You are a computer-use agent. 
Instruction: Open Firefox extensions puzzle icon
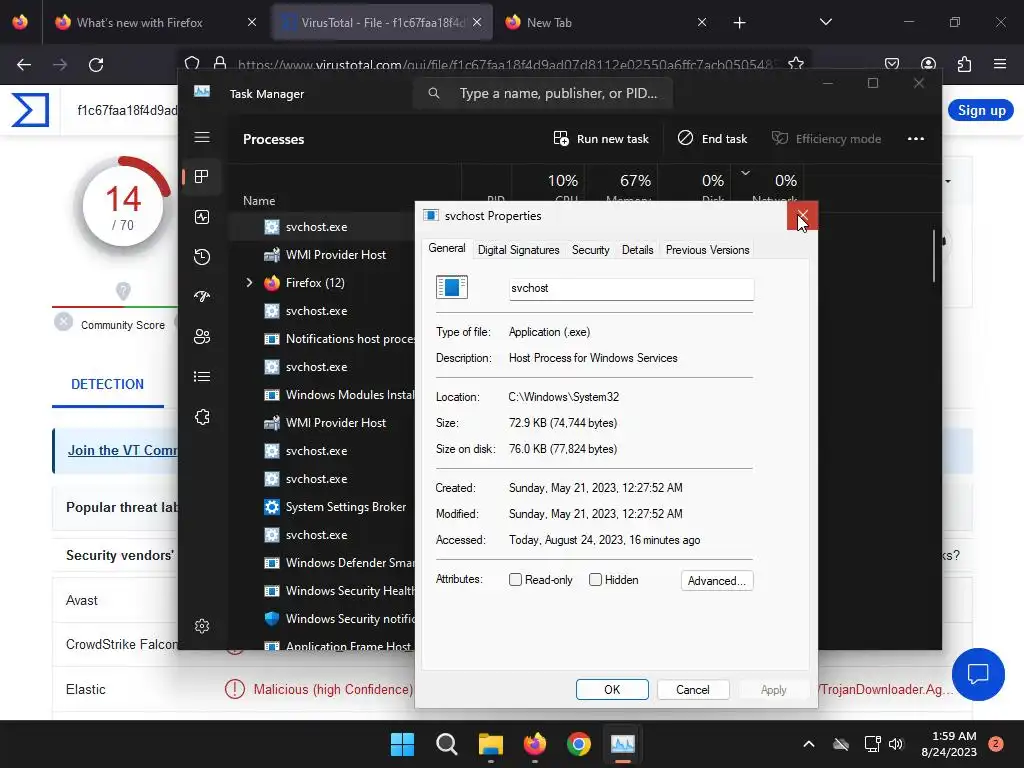[964, 64]
